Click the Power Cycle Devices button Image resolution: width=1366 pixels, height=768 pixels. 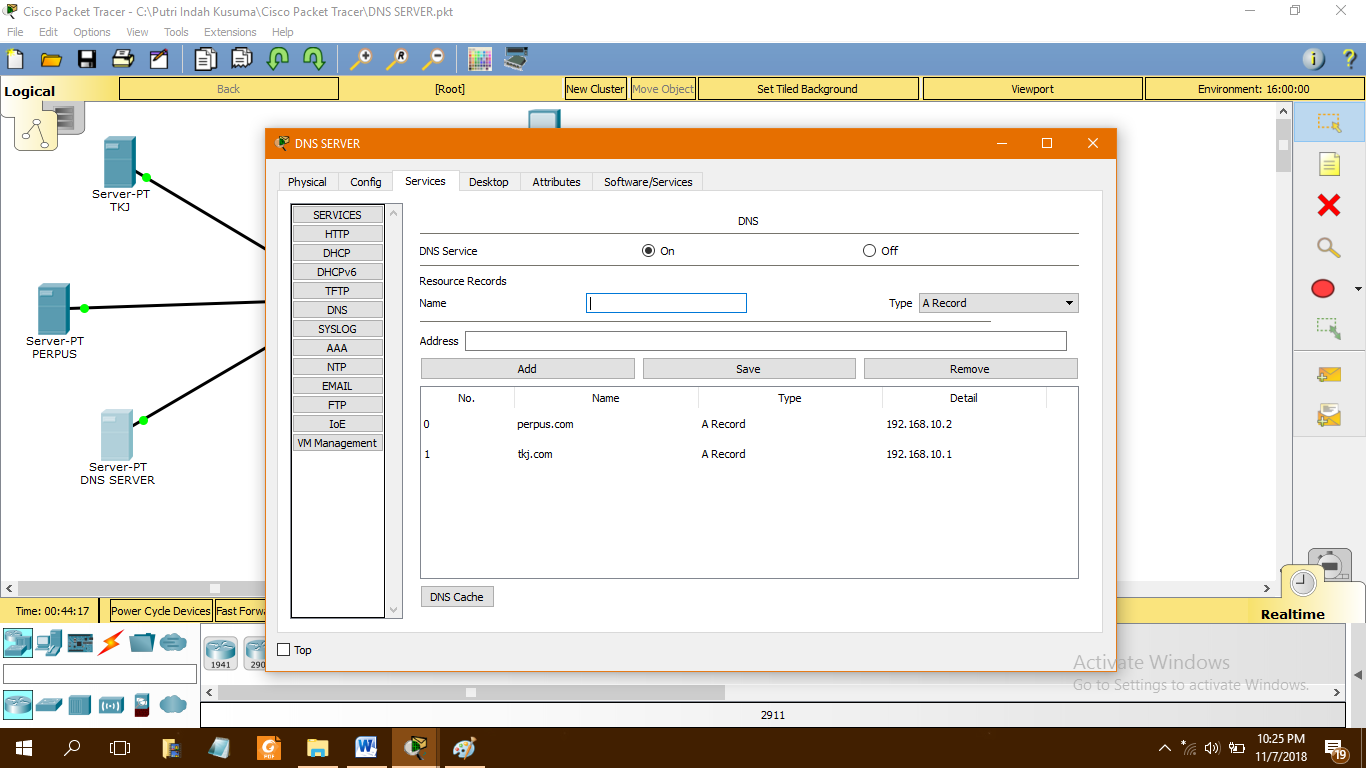click(x=161, y=611)
